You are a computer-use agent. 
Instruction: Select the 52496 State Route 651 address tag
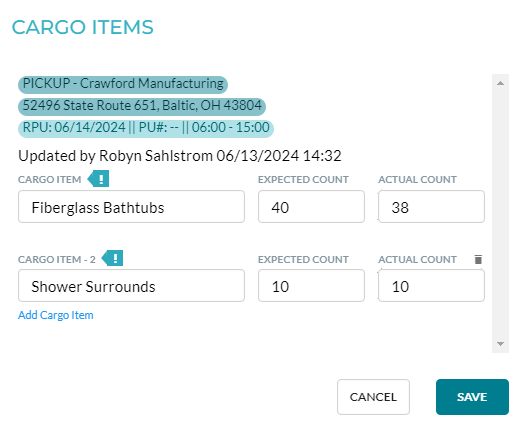(x=142, y=107)
